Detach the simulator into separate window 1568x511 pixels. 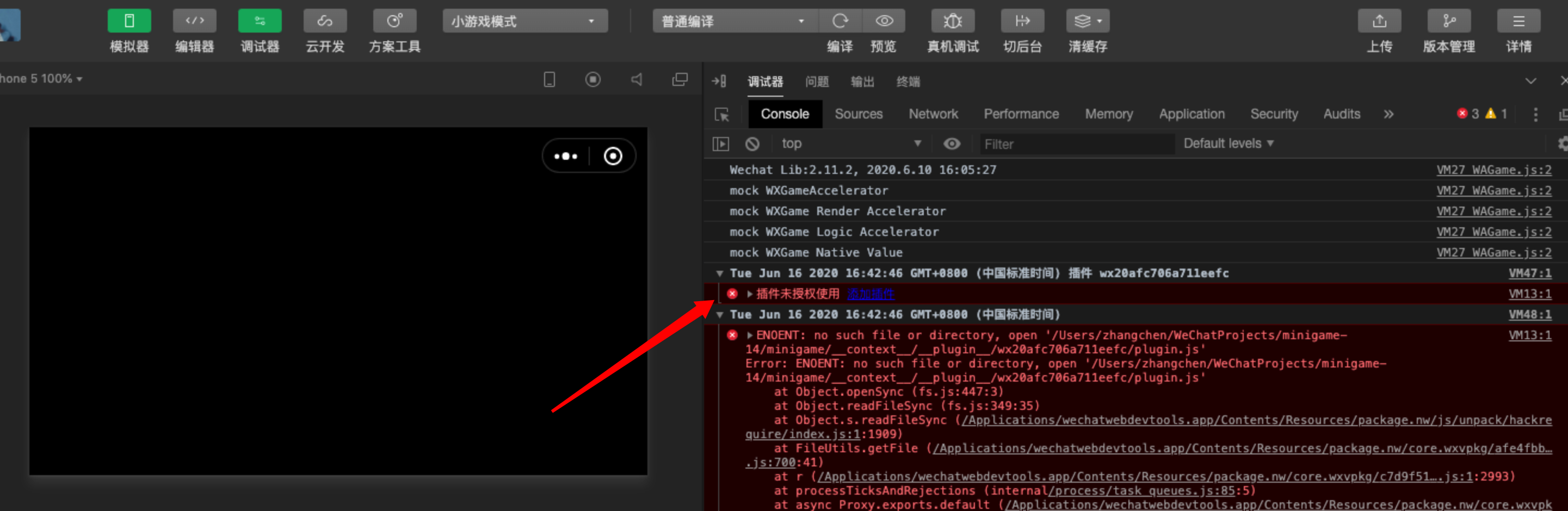pyautogui.click(x=680, y=80)
